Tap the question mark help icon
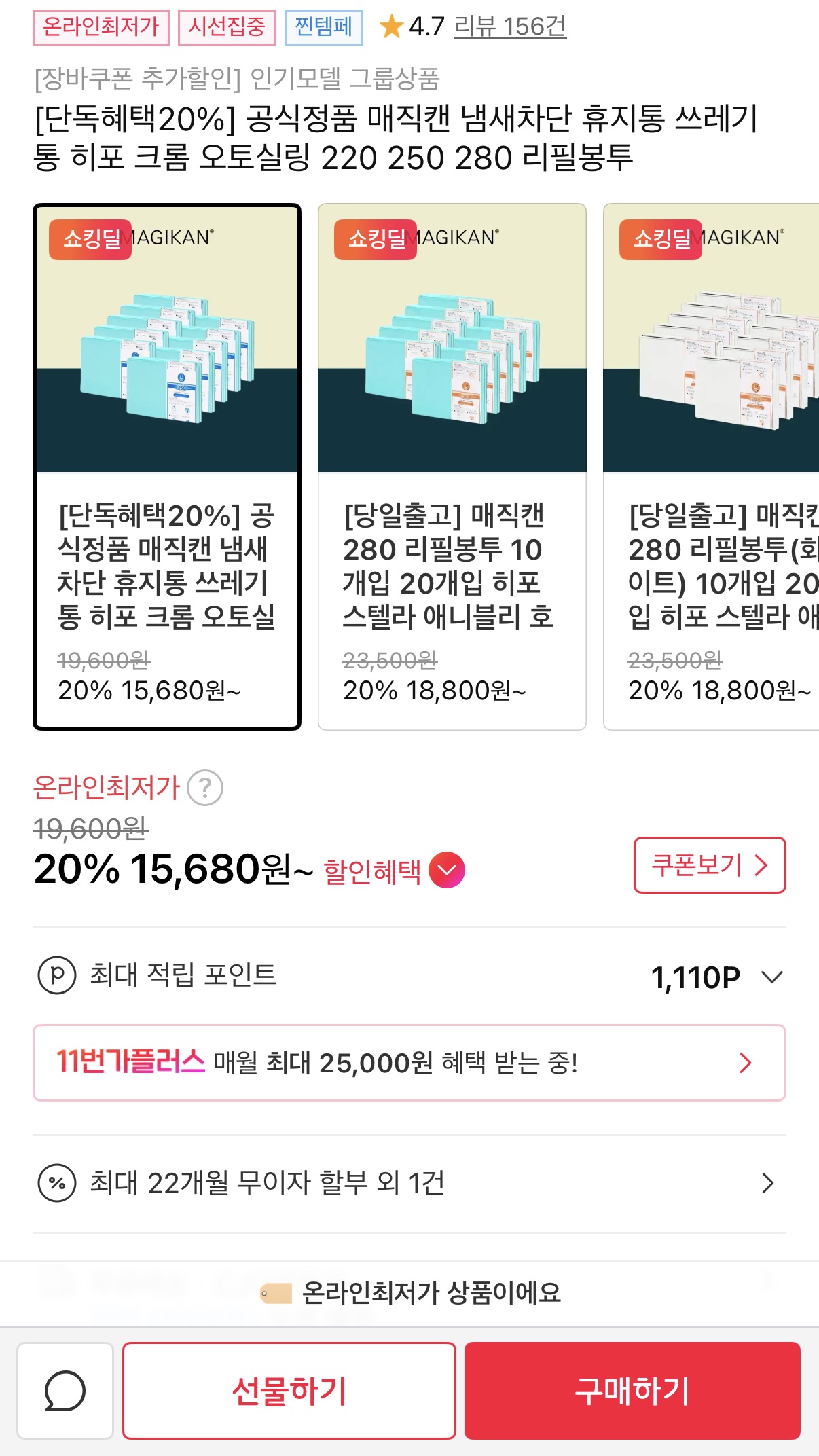 point(205,788)
